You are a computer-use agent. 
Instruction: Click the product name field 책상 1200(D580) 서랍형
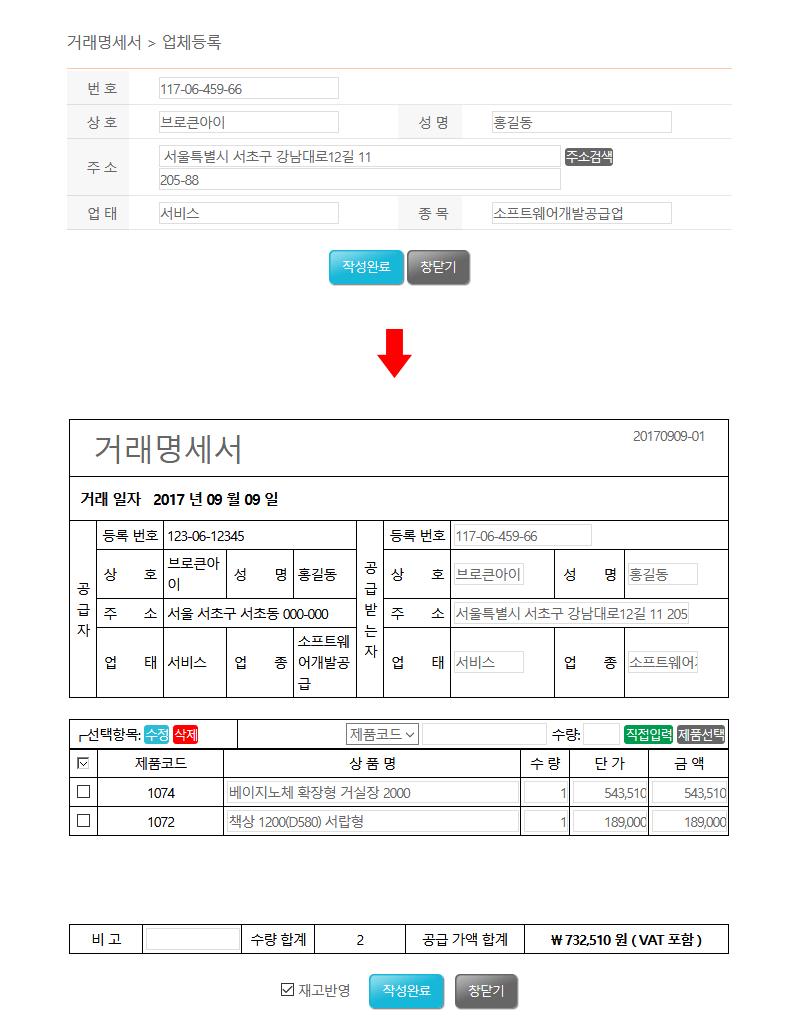373,822
